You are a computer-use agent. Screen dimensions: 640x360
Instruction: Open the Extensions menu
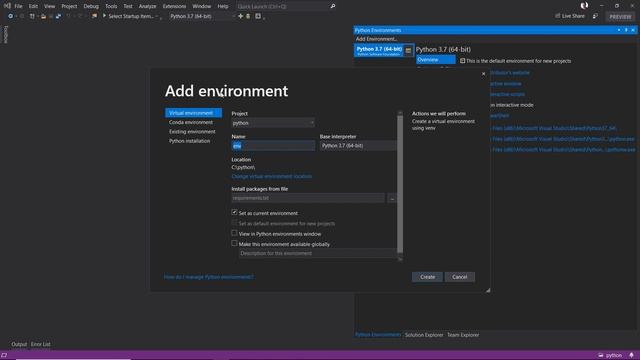(x=174, y=6)
